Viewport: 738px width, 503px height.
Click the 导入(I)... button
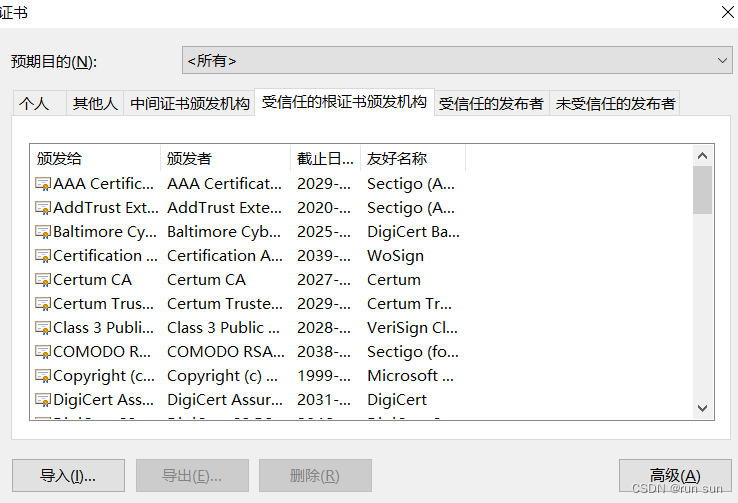coord(68,476)
